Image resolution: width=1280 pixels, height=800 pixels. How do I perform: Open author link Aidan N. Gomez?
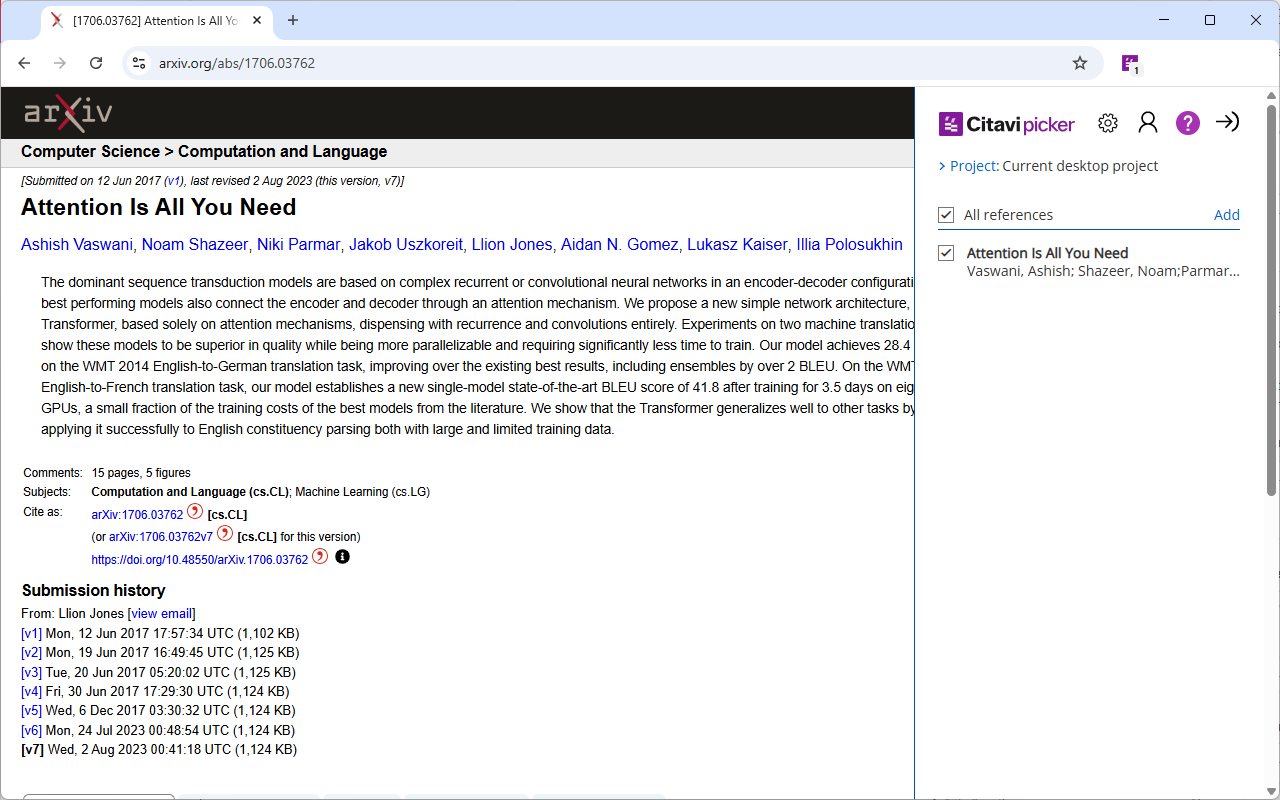tap(620, 244)
